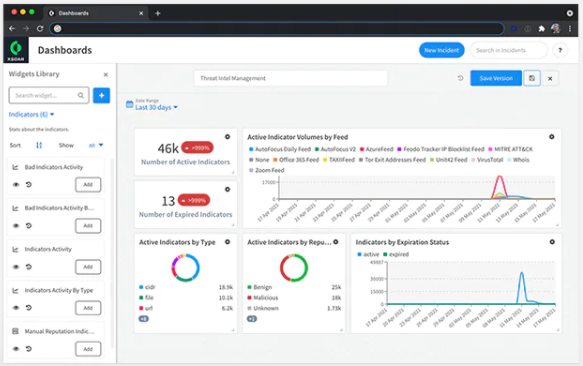The height and width of the screenshot is (366, 583).
Task: Add Bad Indicators Activity B... widget
Action: (88, 226)
